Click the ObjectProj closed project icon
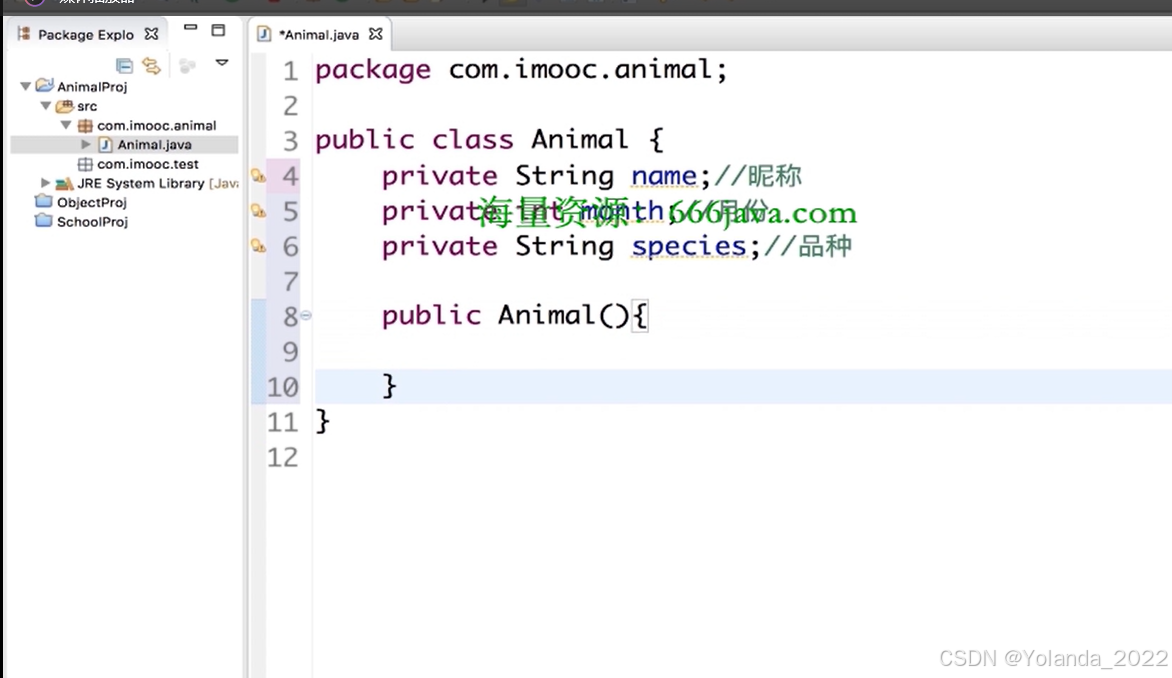 [44, 201]
